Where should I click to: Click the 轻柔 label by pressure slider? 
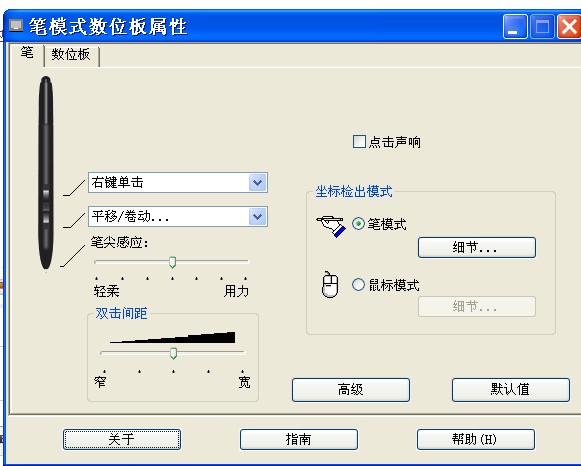click(x=106, y=291)
